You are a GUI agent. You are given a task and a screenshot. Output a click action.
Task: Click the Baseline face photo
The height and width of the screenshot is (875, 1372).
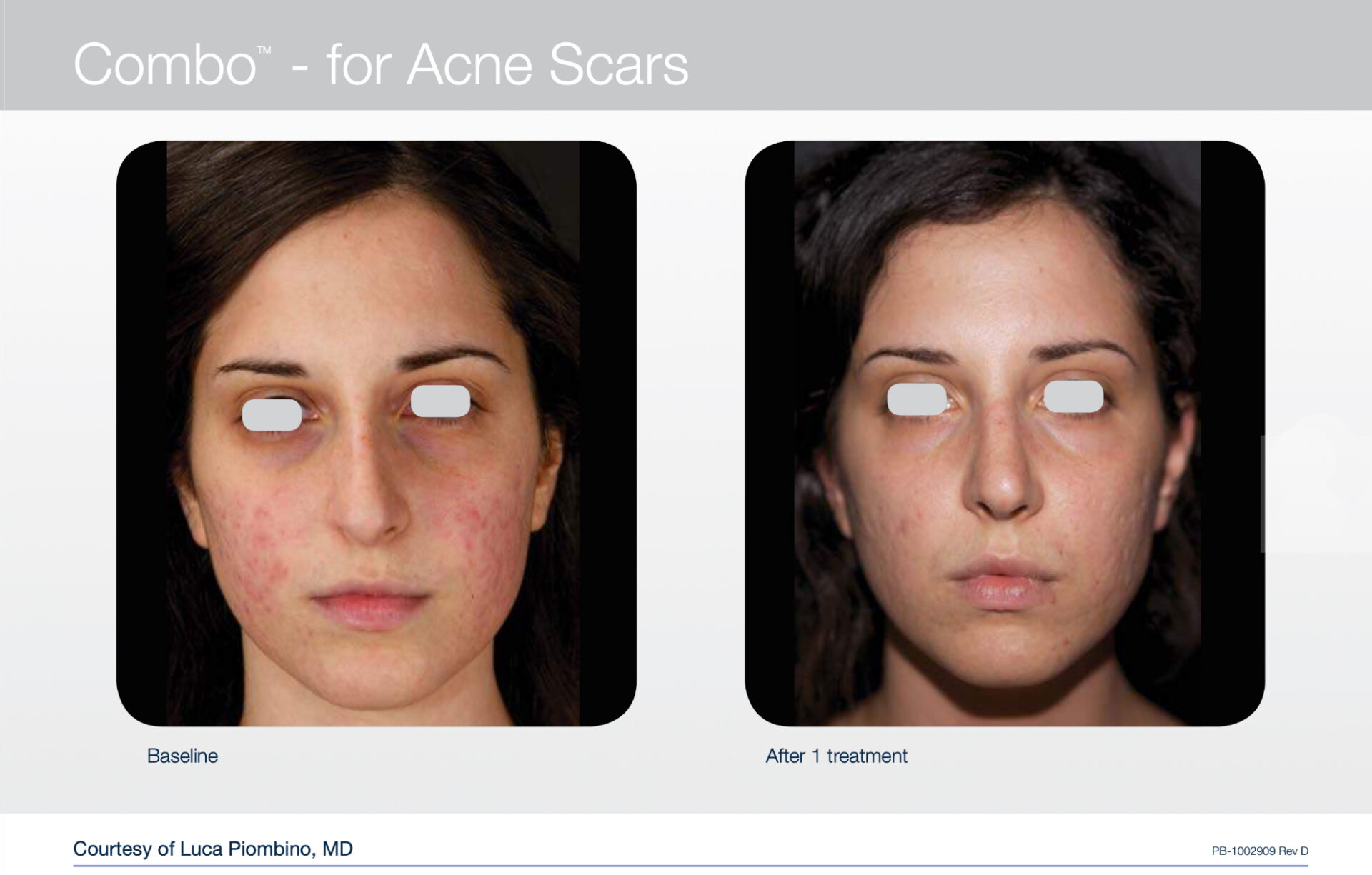point(376,434)
